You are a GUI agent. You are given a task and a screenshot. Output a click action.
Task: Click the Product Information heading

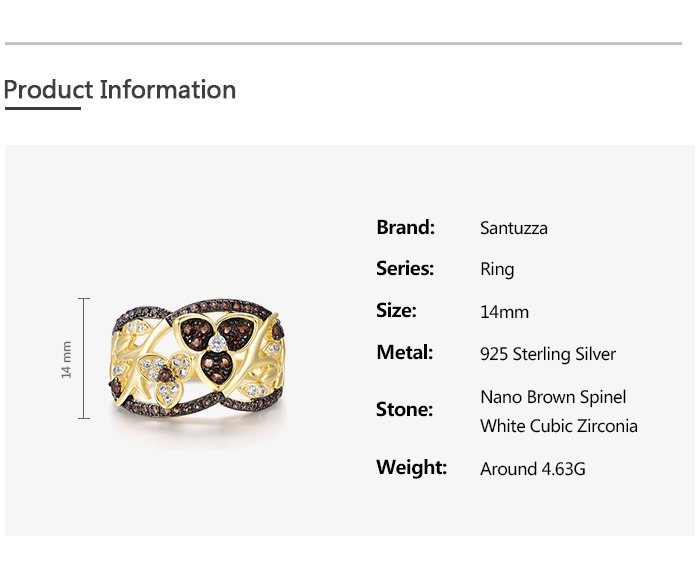pos(120,90)
